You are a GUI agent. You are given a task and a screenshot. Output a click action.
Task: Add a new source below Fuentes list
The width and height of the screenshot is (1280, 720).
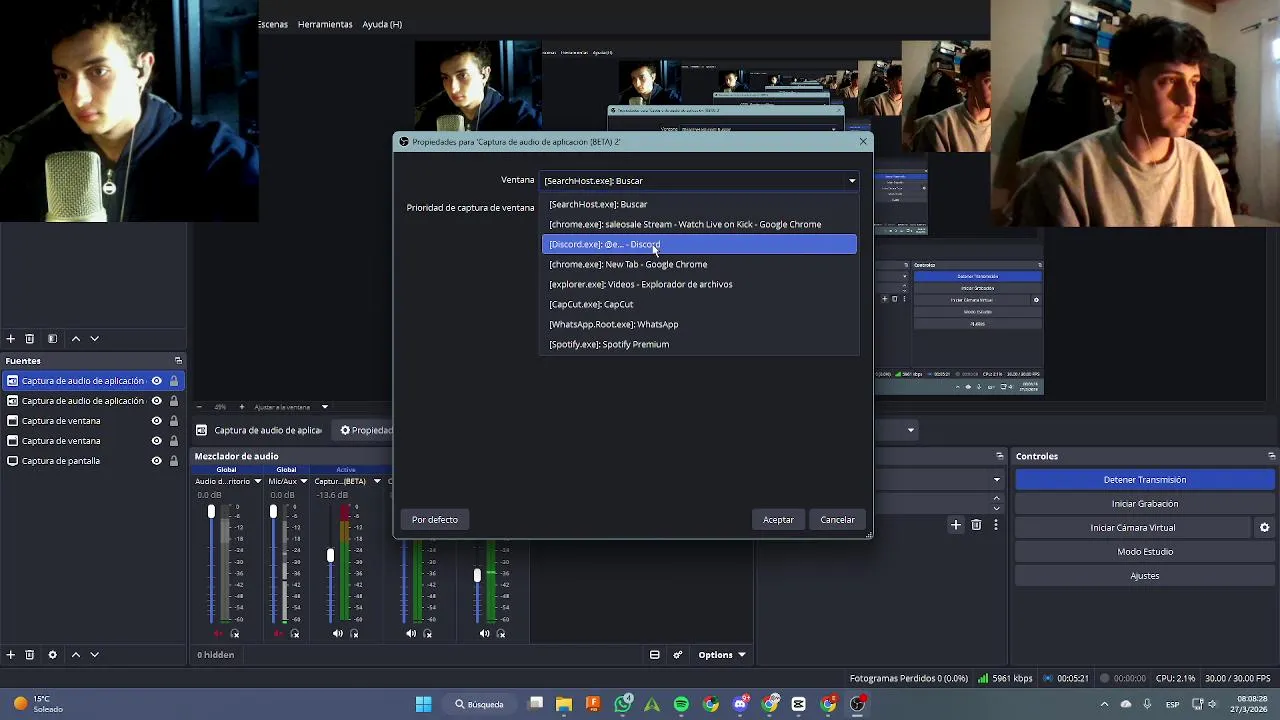[x=10, y=655]
